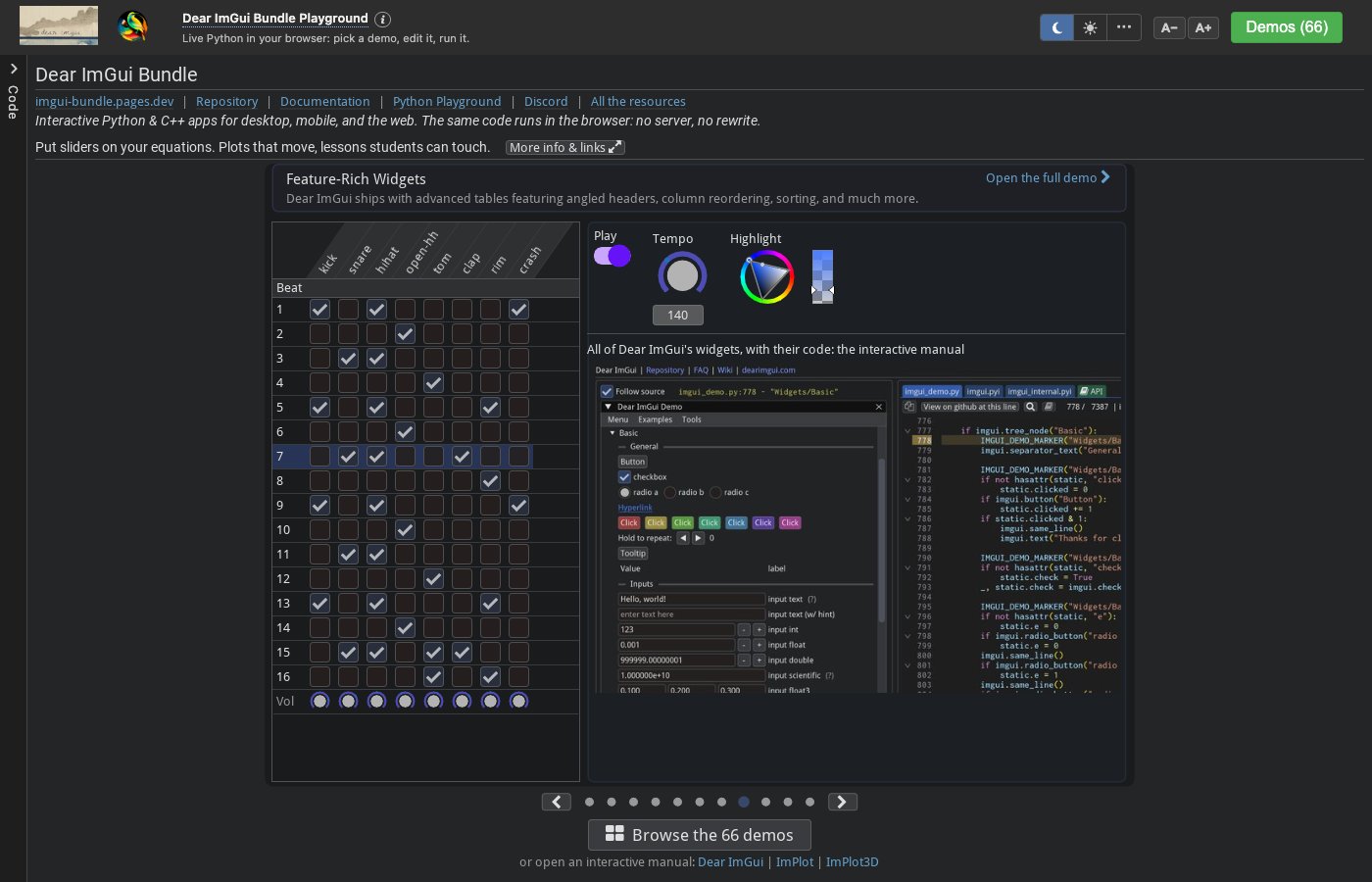The width and height of the screenshot is (1372, 882).
Task: Go to the Documentation link
Action: click(x=325, y=102)
